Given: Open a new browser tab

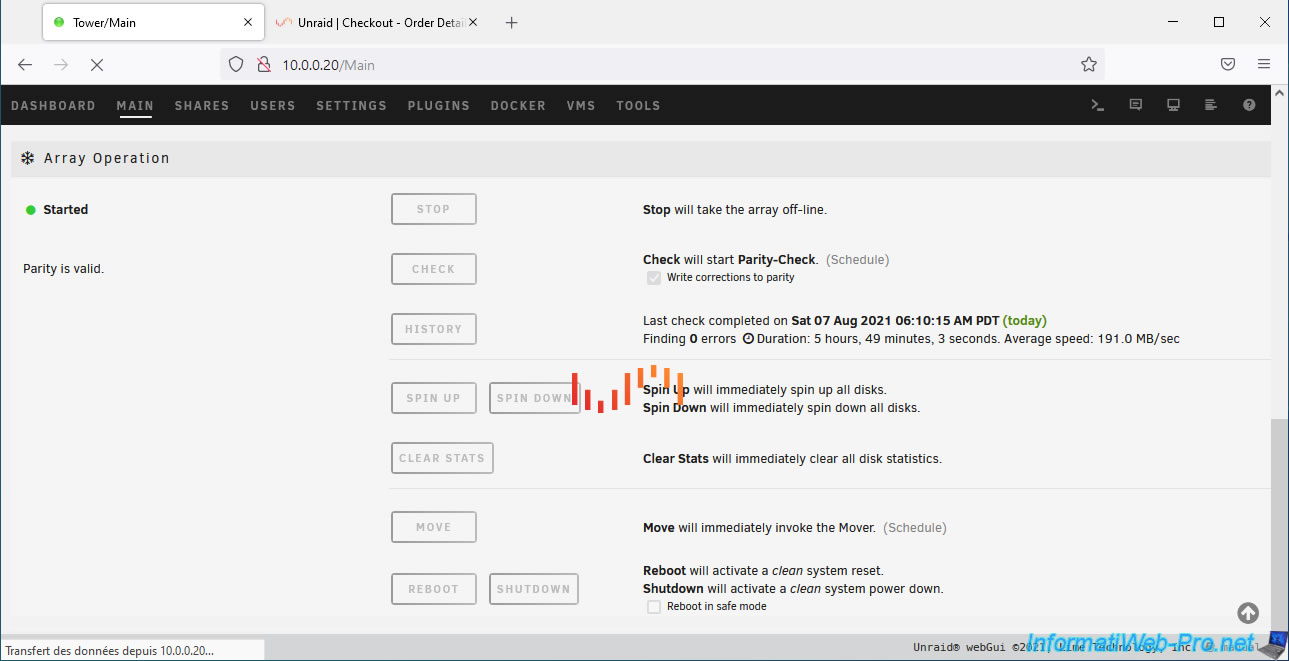Looking at the screenshot, I should [512, 23].
